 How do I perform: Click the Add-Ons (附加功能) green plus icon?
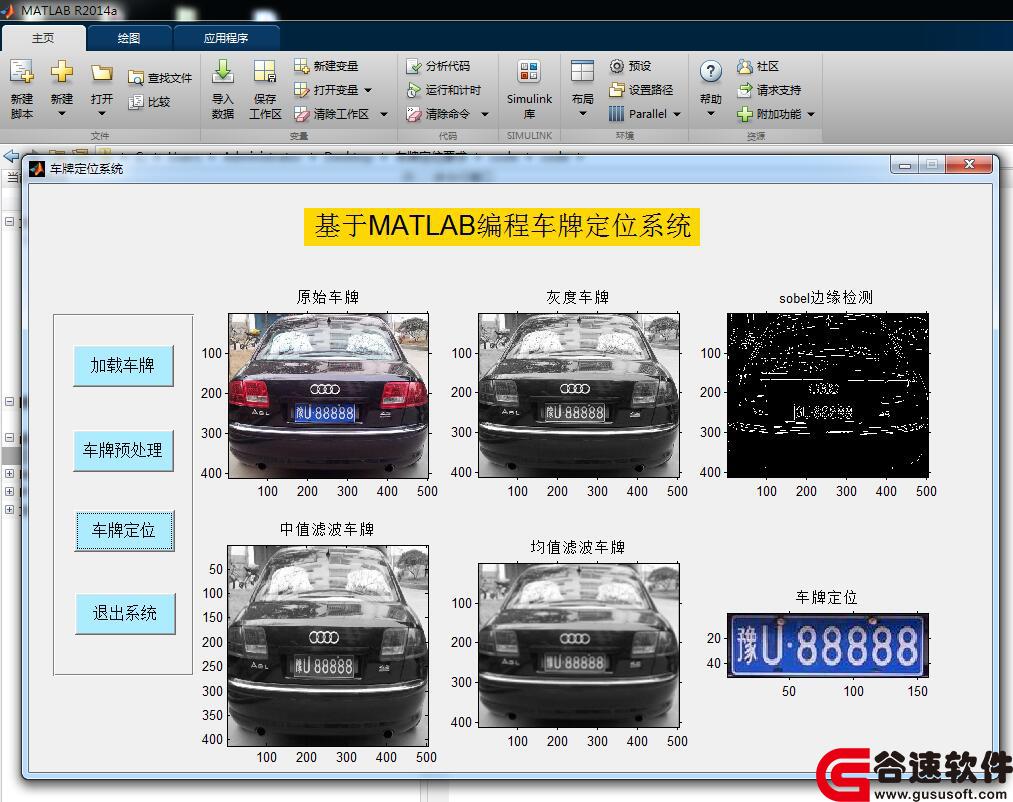745,114
